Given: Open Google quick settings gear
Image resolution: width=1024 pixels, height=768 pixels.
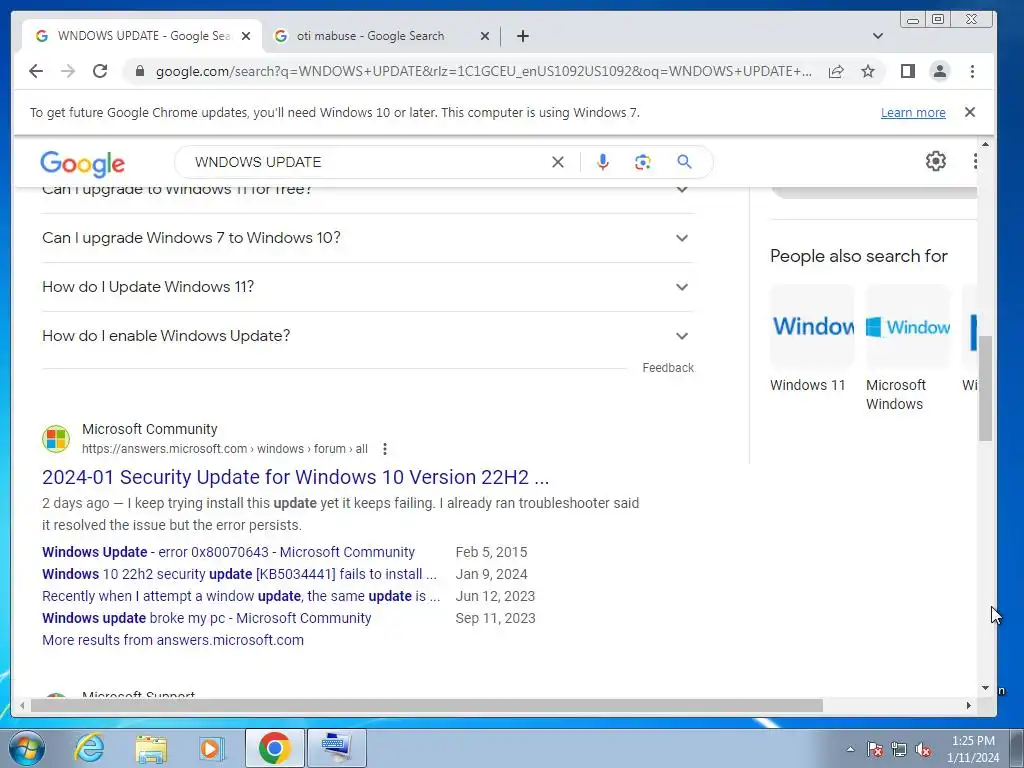Looking at the screenshot, I should 936,161.
